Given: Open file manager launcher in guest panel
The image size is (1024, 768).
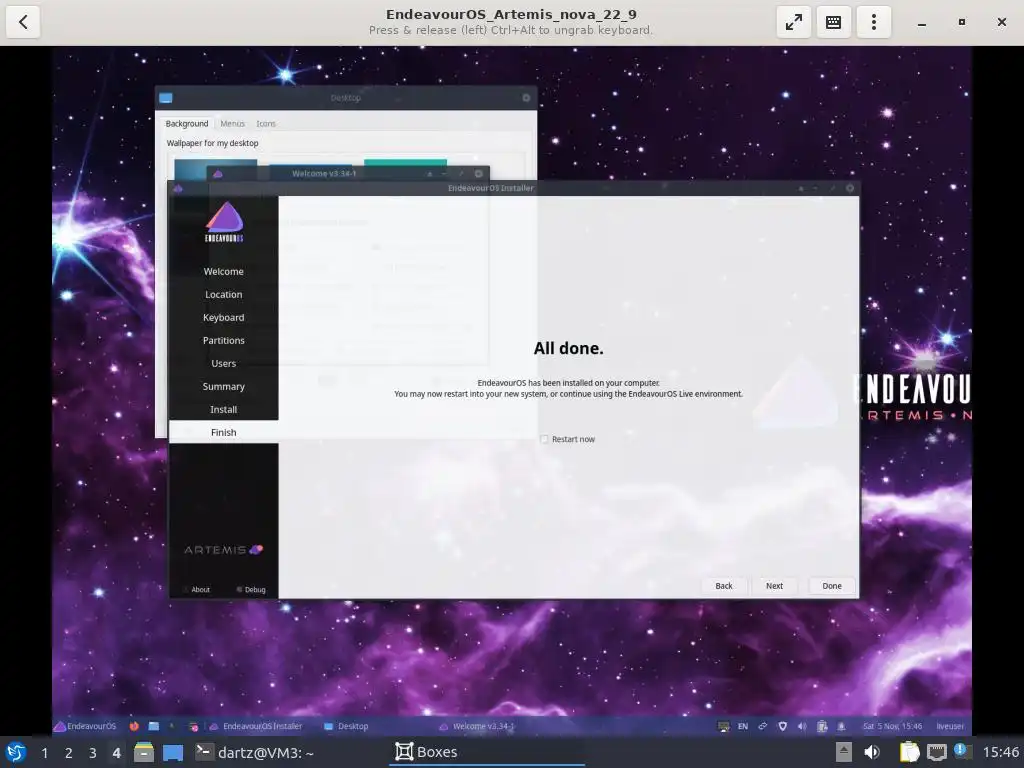Looking at the screenshot, I should point(153,726).
